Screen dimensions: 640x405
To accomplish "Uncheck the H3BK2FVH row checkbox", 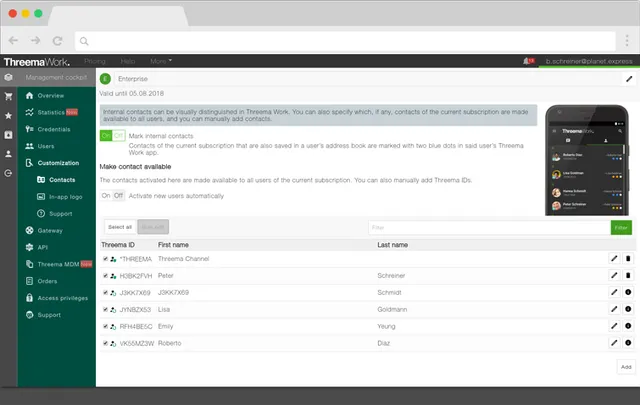I will pos(105,276).
